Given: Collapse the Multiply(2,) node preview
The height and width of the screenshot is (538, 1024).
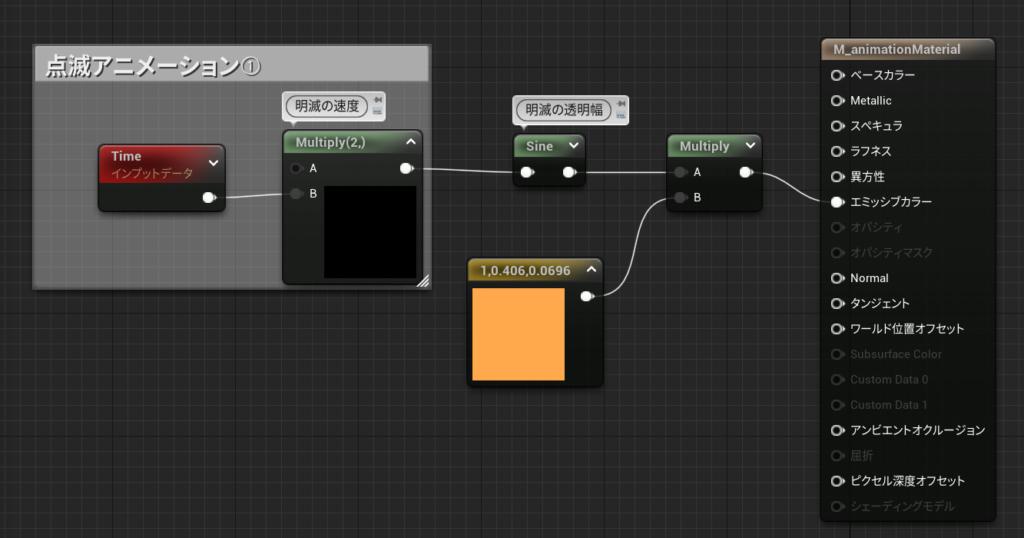Looking at the screenshot, I should tap(410, 143).
